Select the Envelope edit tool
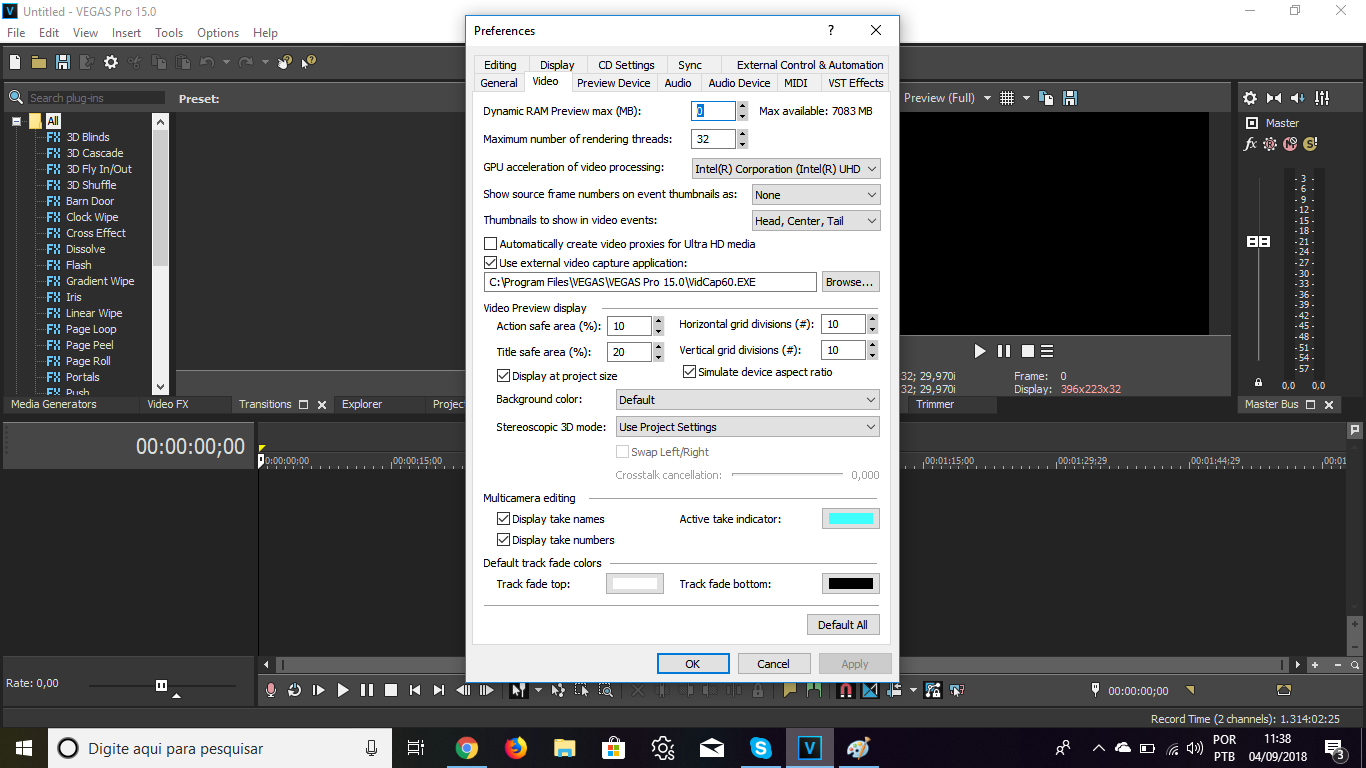1366x768 pixels. (x=557, y=690)
